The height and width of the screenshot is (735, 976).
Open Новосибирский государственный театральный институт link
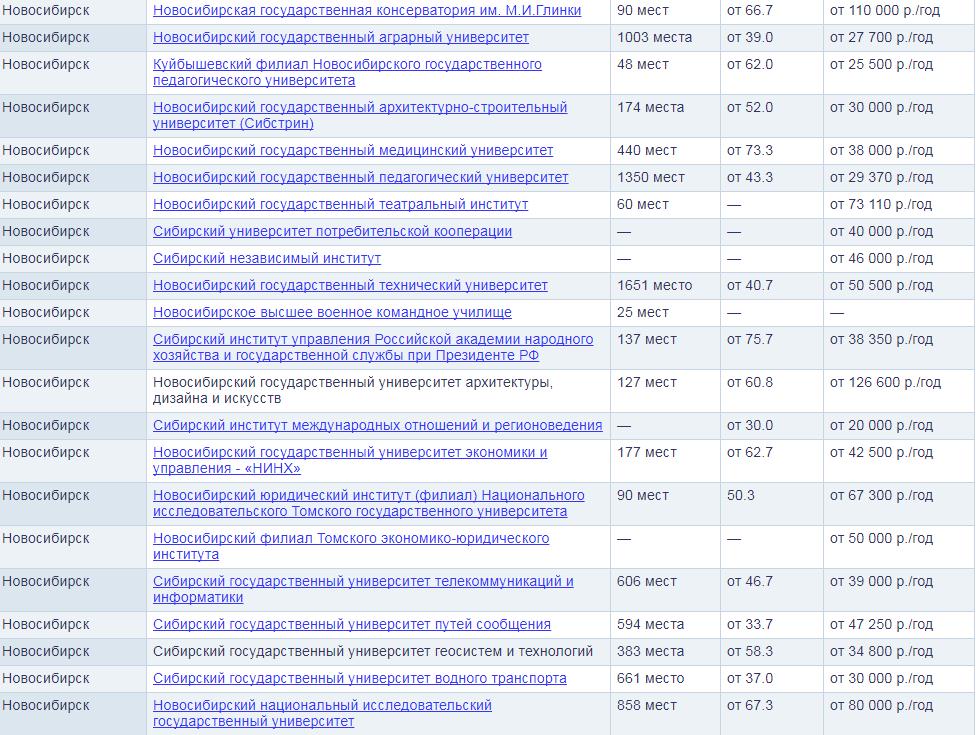[340, 204]
